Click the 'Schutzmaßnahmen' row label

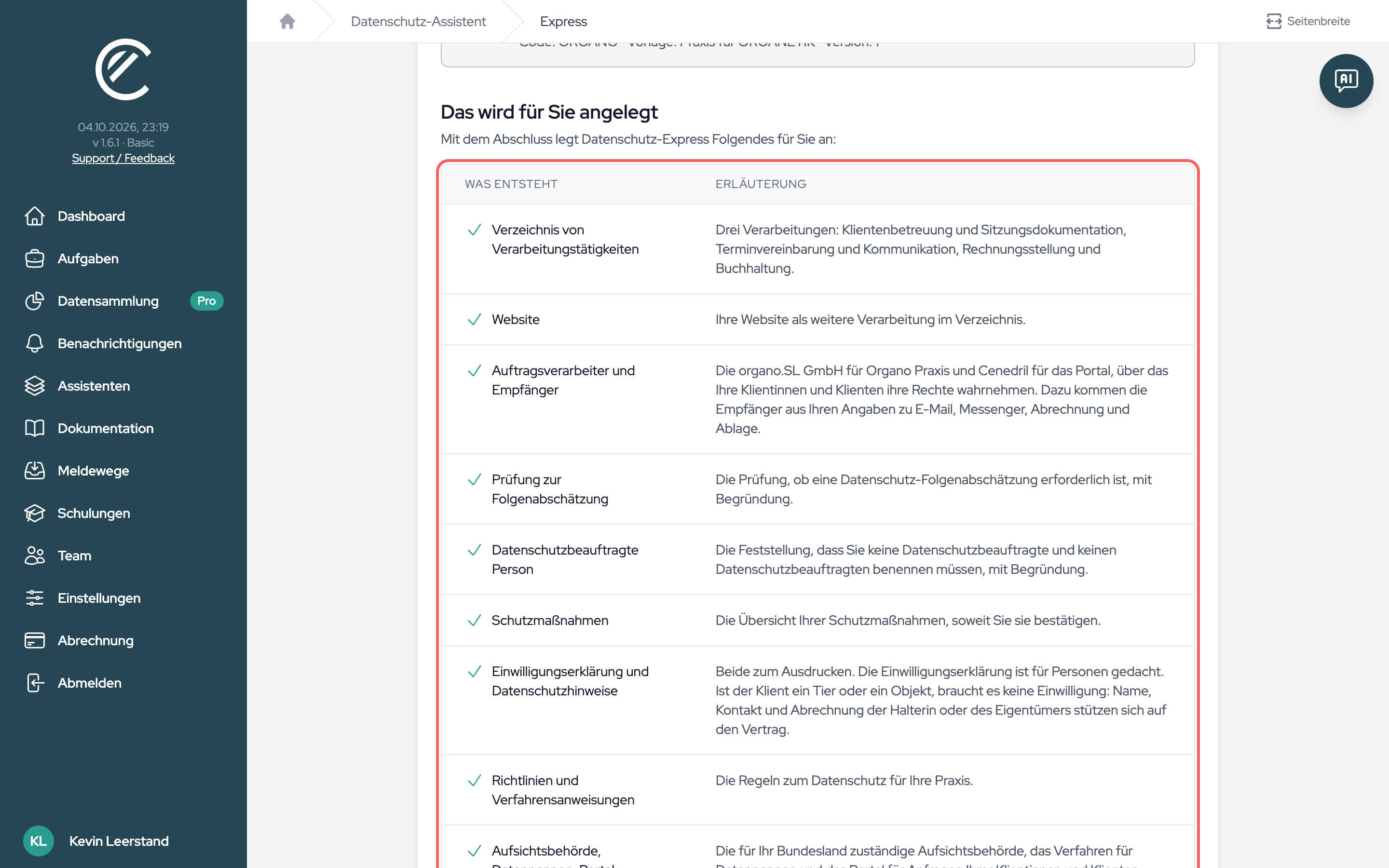(549, 621)
